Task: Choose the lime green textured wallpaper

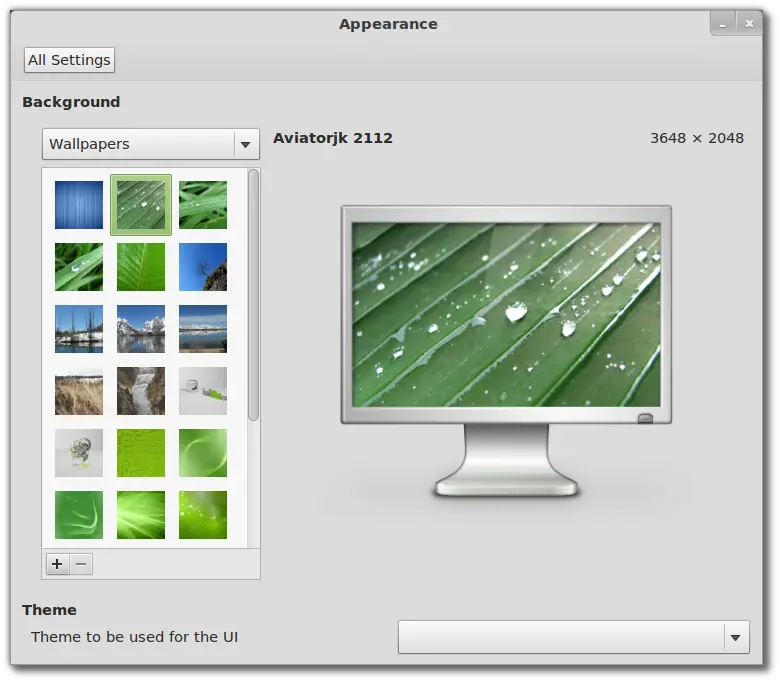Action: [x=141, y=453]
